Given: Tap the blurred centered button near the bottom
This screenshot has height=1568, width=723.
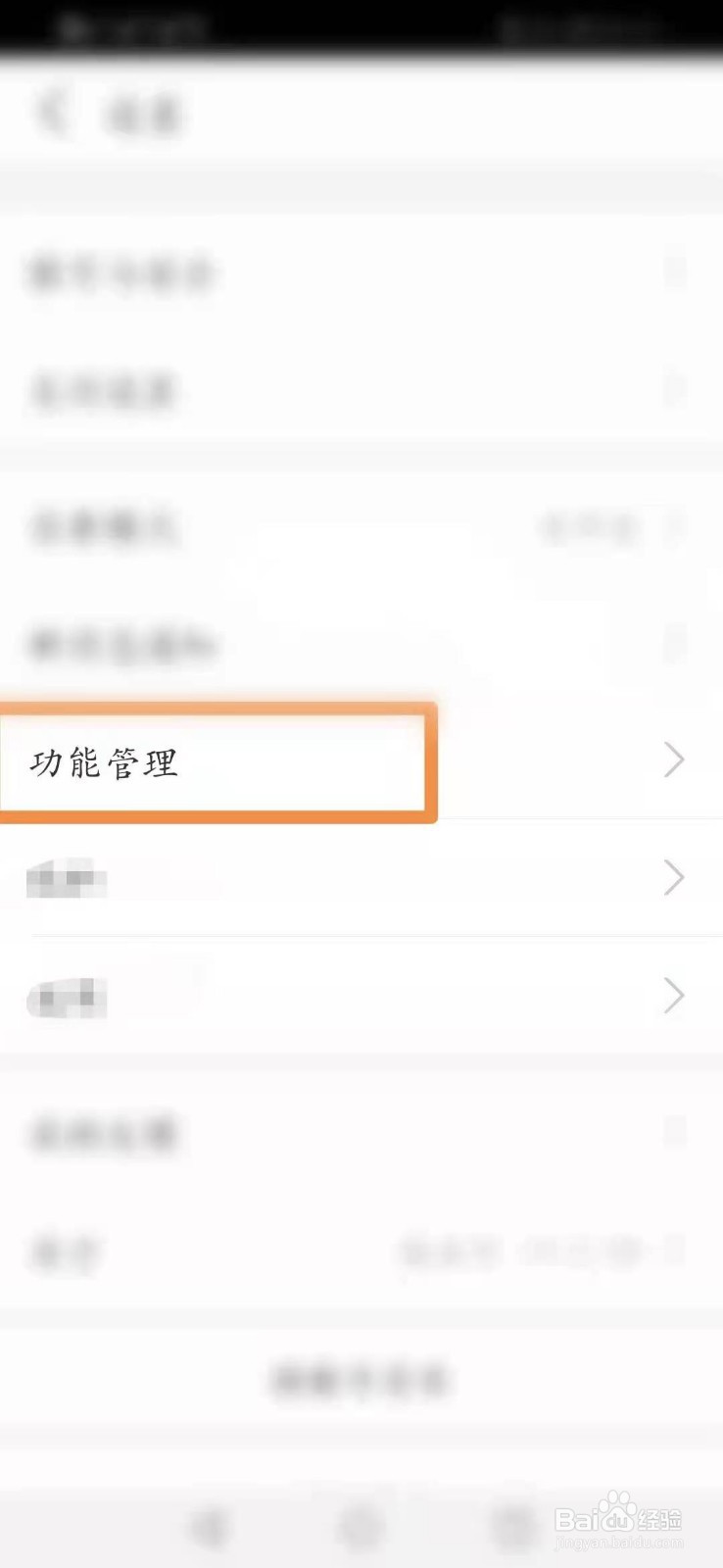Looking at the screenshot, I should [361, 1380].
